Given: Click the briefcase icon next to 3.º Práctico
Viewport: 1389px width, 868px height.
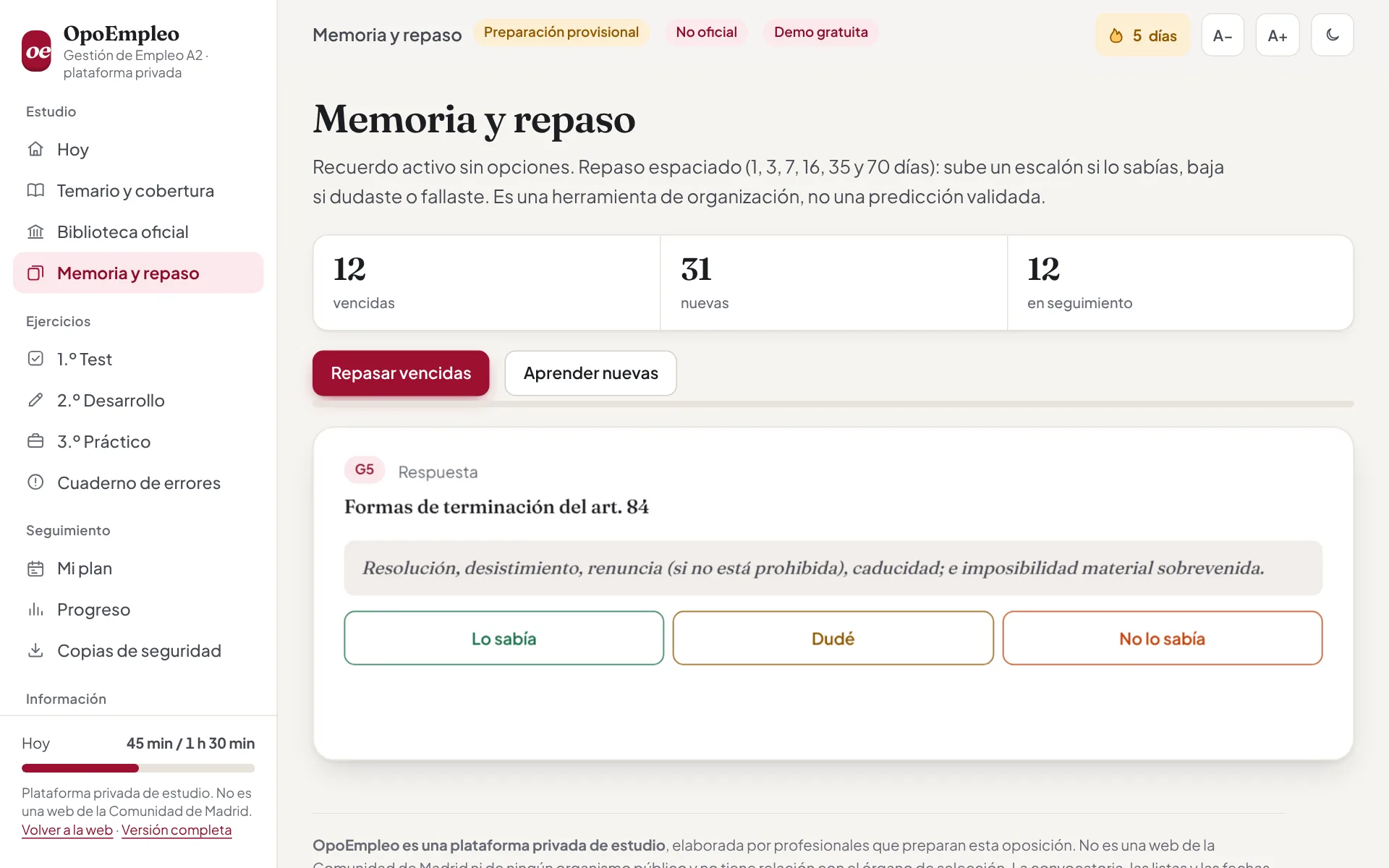Looking at the screenshot, I should click(x=35, y=441).
